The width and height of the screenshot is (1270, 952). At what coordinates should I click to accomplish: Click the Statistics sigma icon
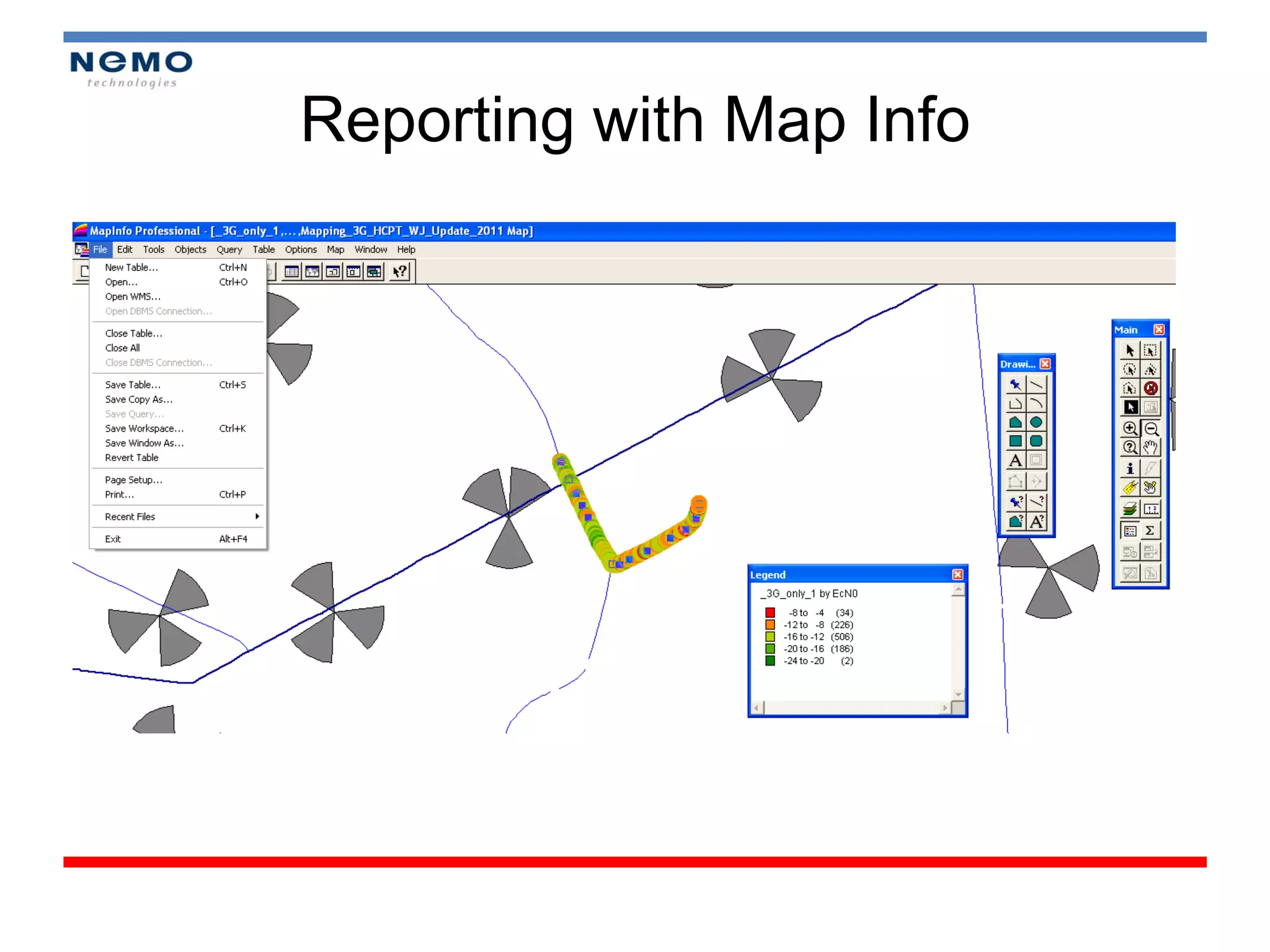1150,531
